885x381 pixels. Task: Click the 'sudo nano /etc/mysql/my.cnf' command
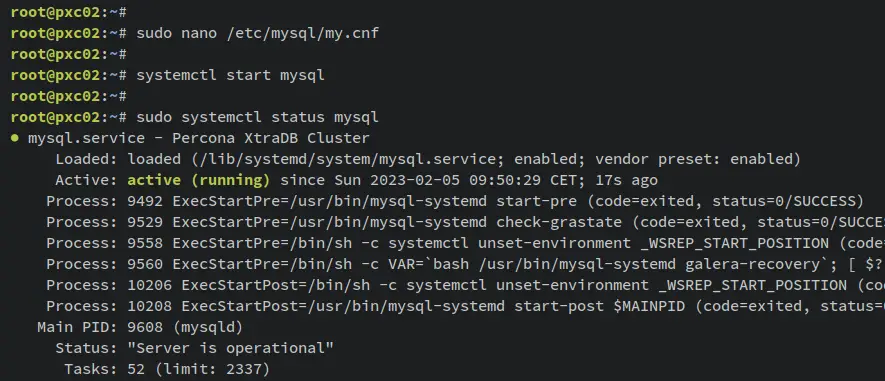257,34
